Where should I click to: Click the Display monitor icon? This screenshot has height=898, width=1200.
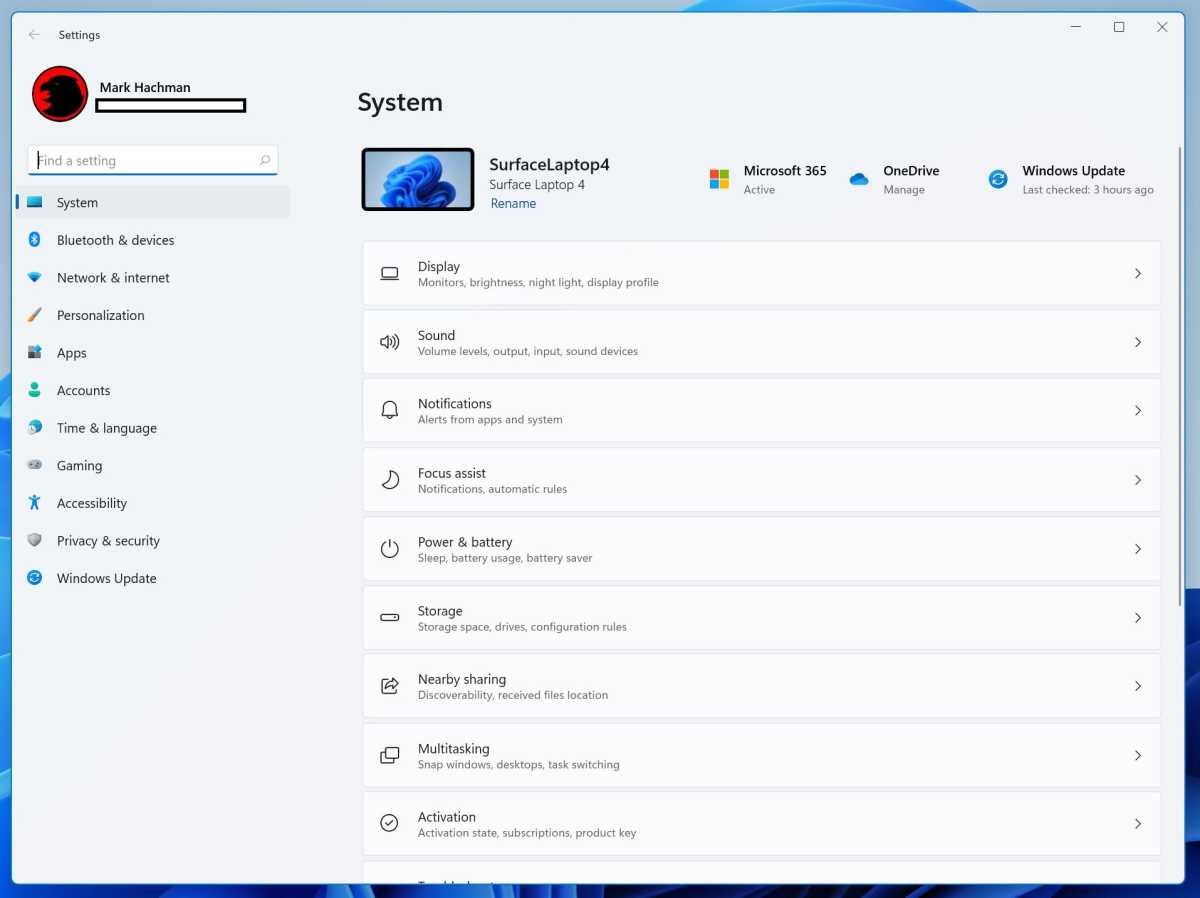390,273
